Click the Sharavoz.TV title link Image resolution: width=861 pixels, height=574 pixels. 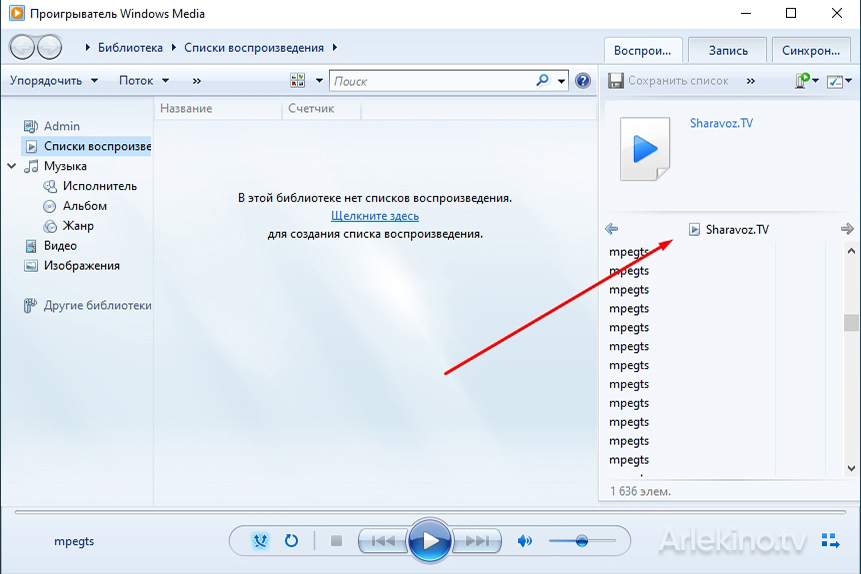point(722,123)
